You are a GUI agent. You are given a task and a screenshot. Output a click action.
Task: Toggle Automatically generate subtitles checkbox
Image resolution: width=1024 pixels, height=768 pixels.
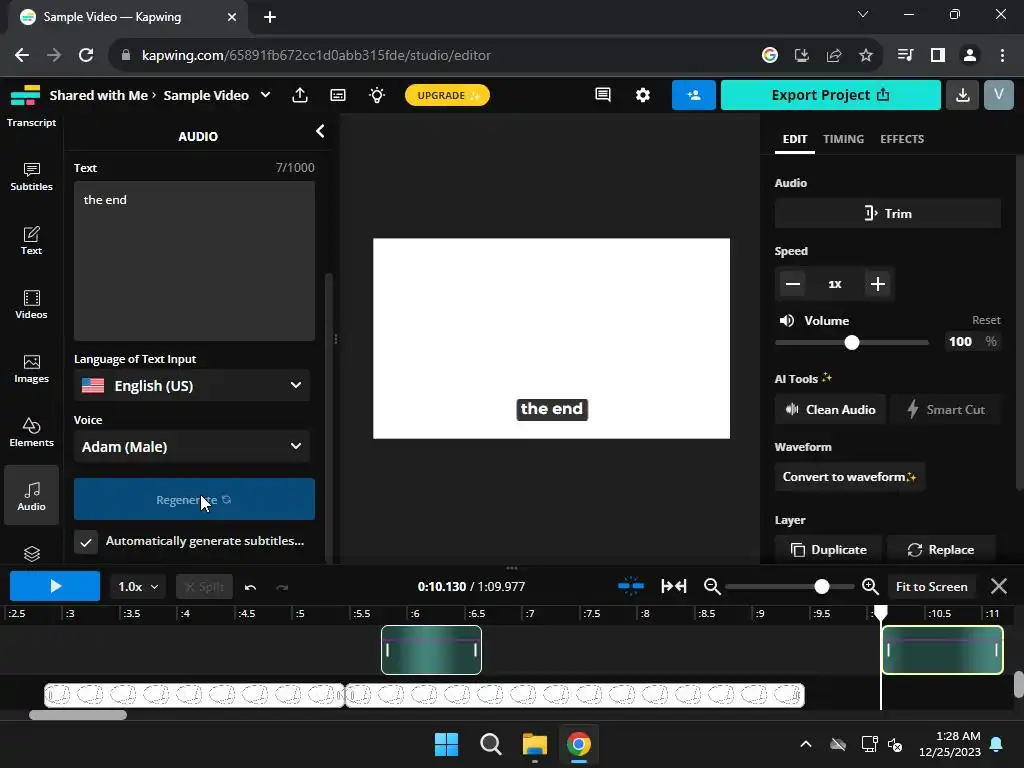[86, 542]
